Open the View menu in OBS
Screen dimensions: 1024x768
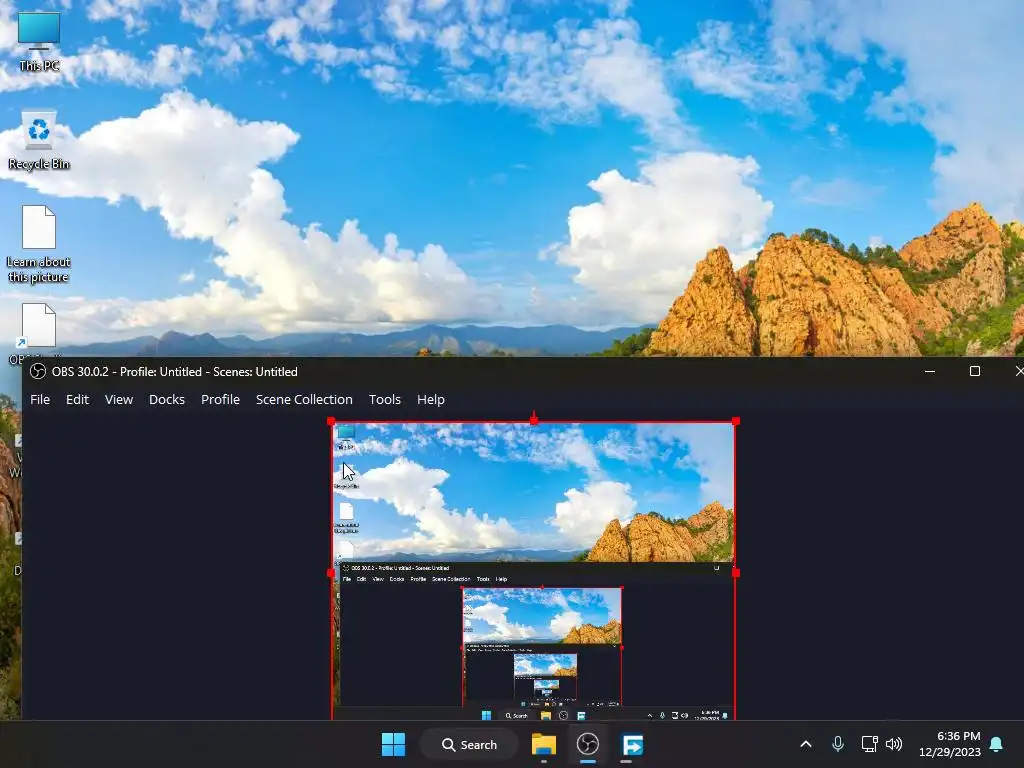(119, 399)
